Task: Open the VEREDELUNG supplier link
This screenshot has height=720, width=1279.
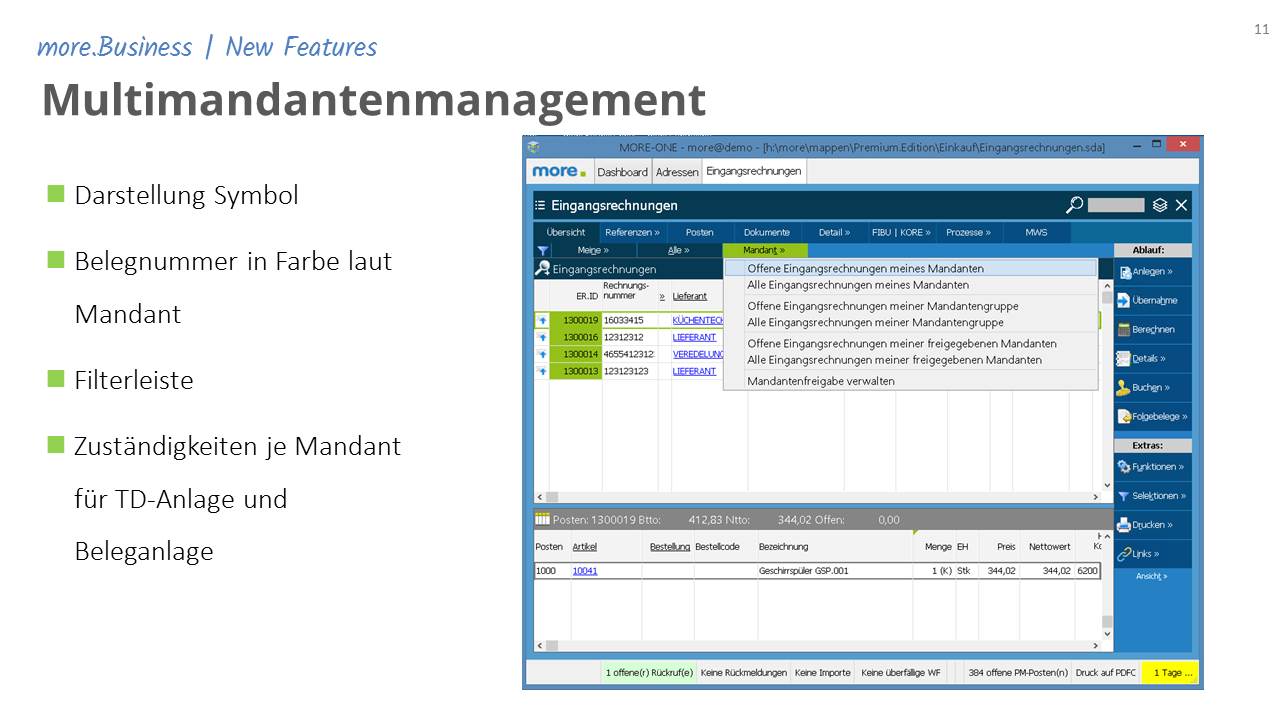Action: 698,354
